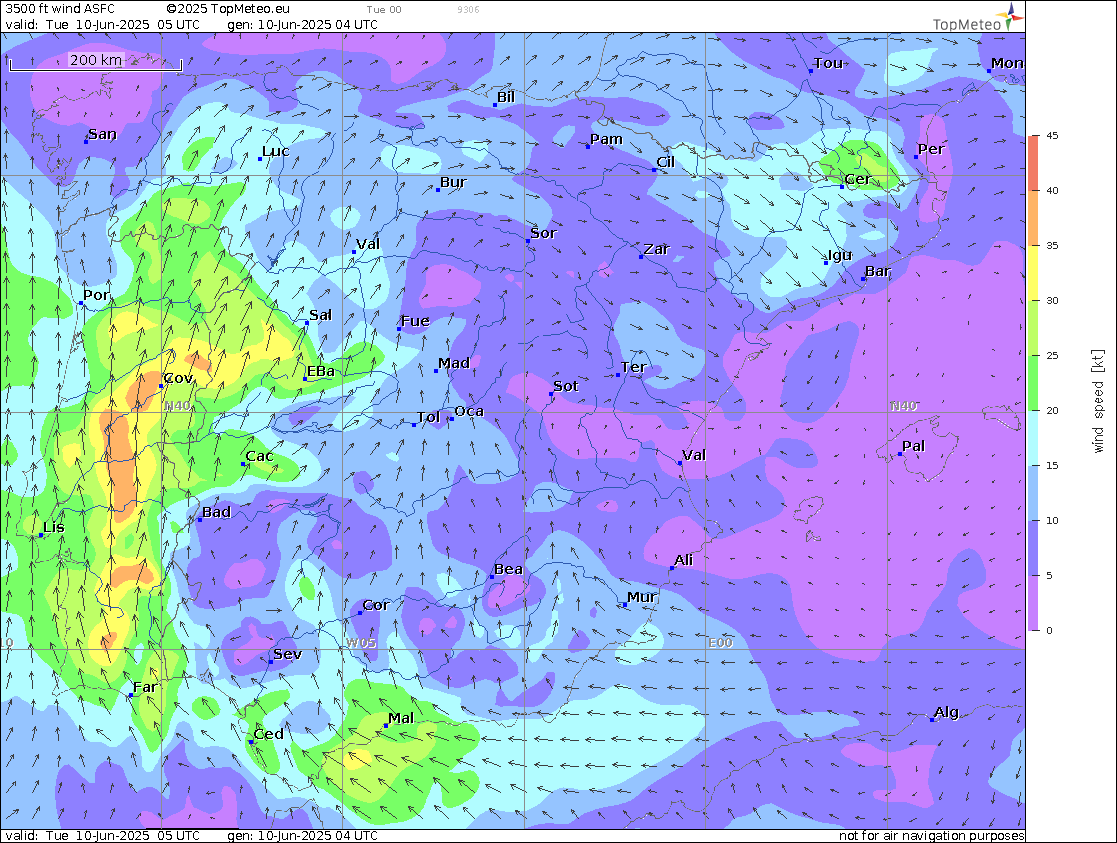1117x843 pixels.
Task: Choose the "Per" city label
Action: (x=931, y=149)
